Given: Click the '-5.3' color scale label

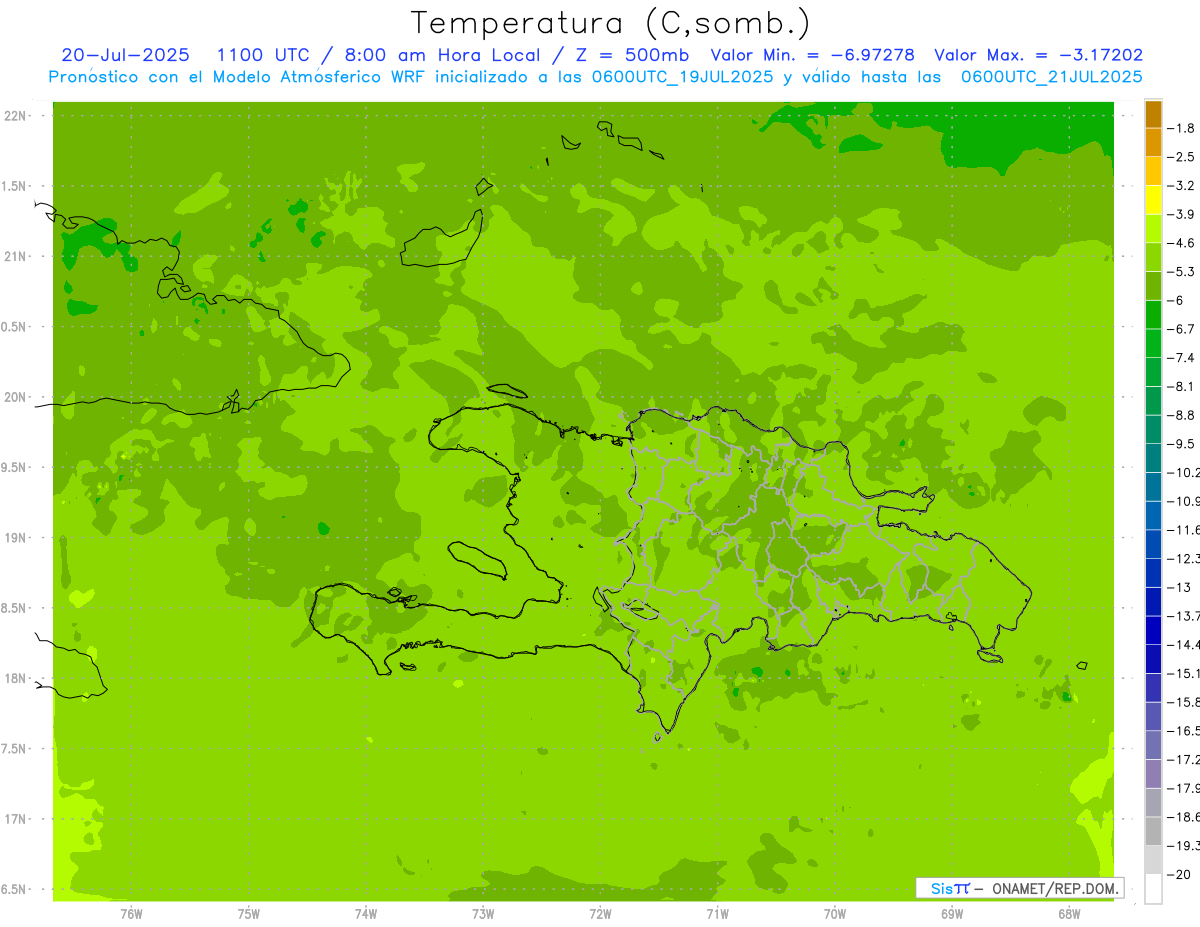Looking at the screenshot, I should click(x=1182, y=271).
